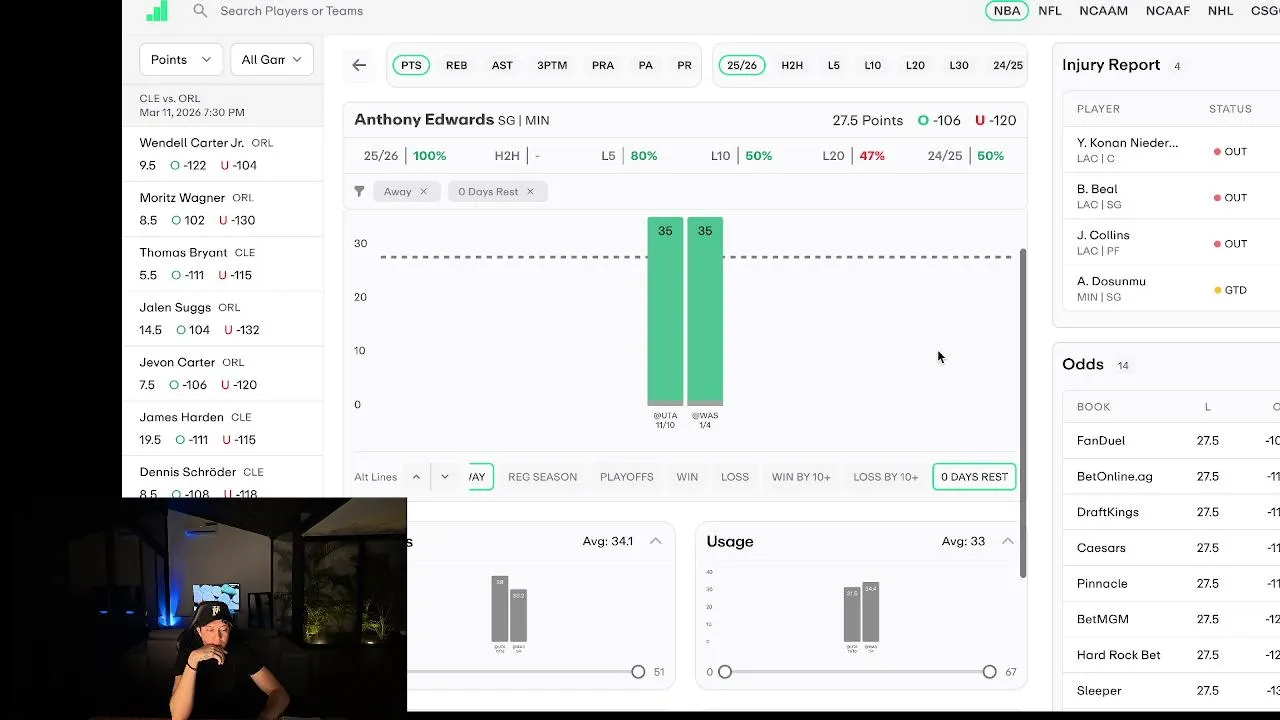Select the 3PTM stat tab

click(x=552, y=65)
